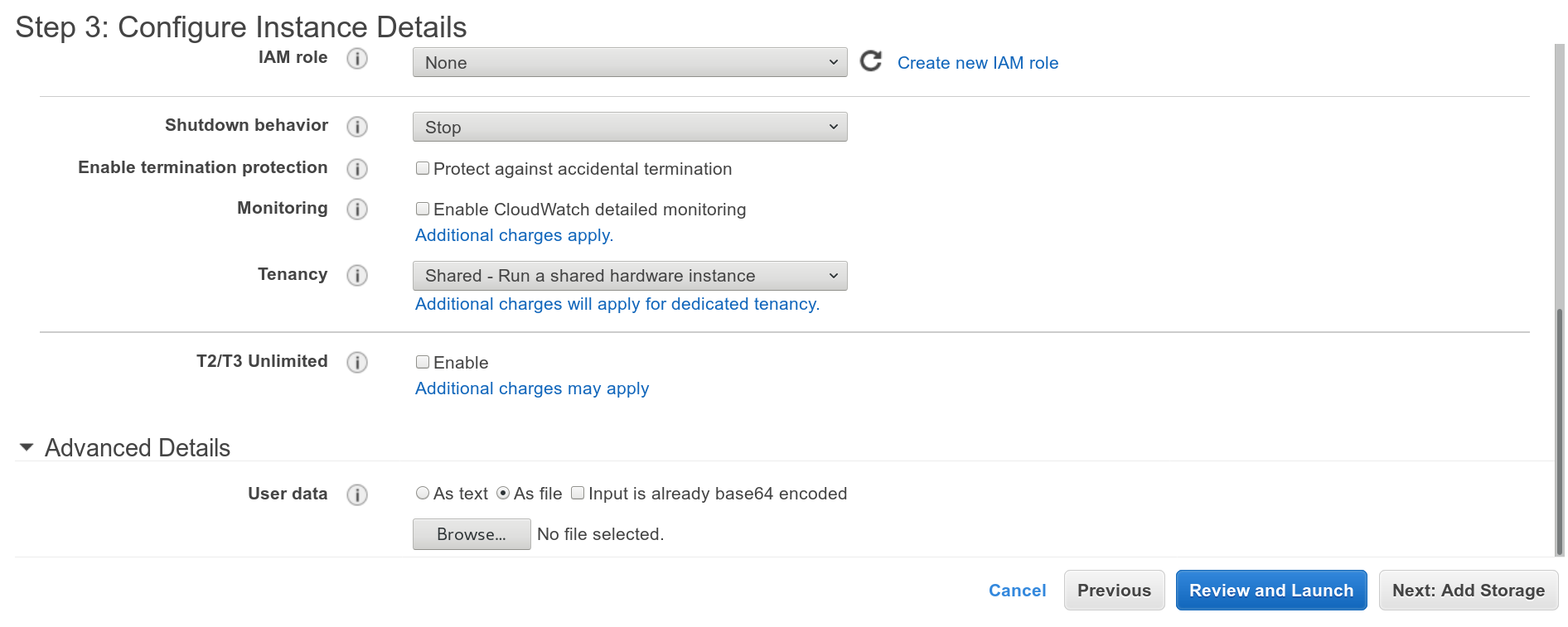Viewport: 1568px width, 627px height.
Task: Open the Shutdown behavior dropdown
Action: (x=628, y=126)
